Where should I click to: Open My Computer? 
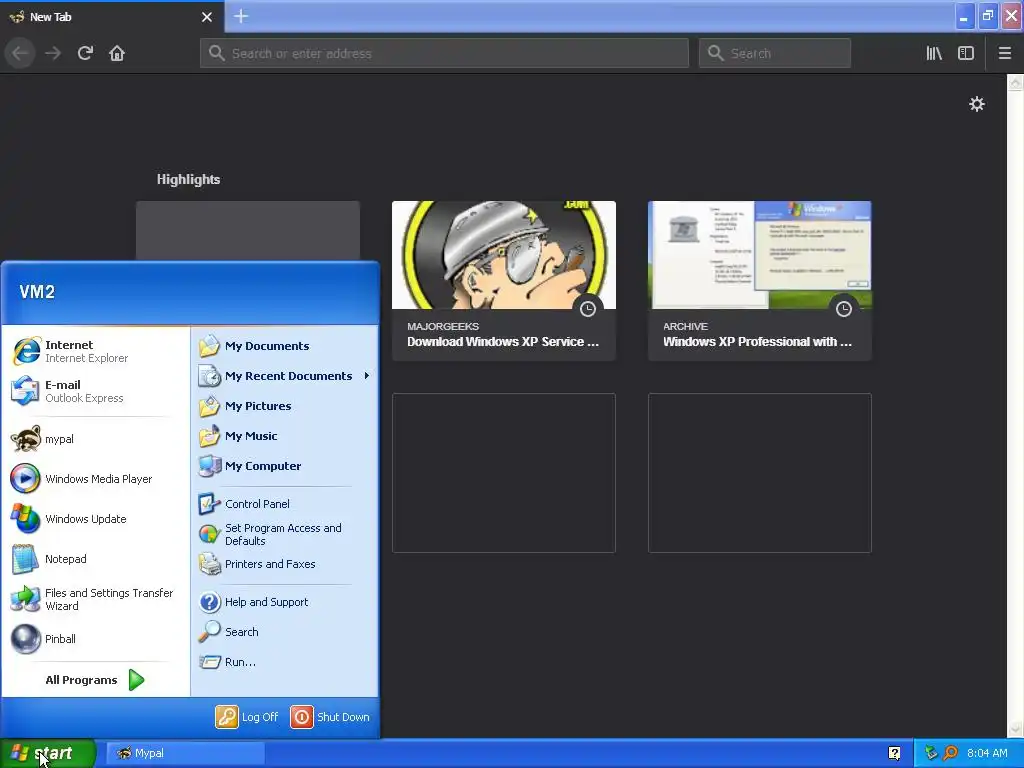pos(284,466)
